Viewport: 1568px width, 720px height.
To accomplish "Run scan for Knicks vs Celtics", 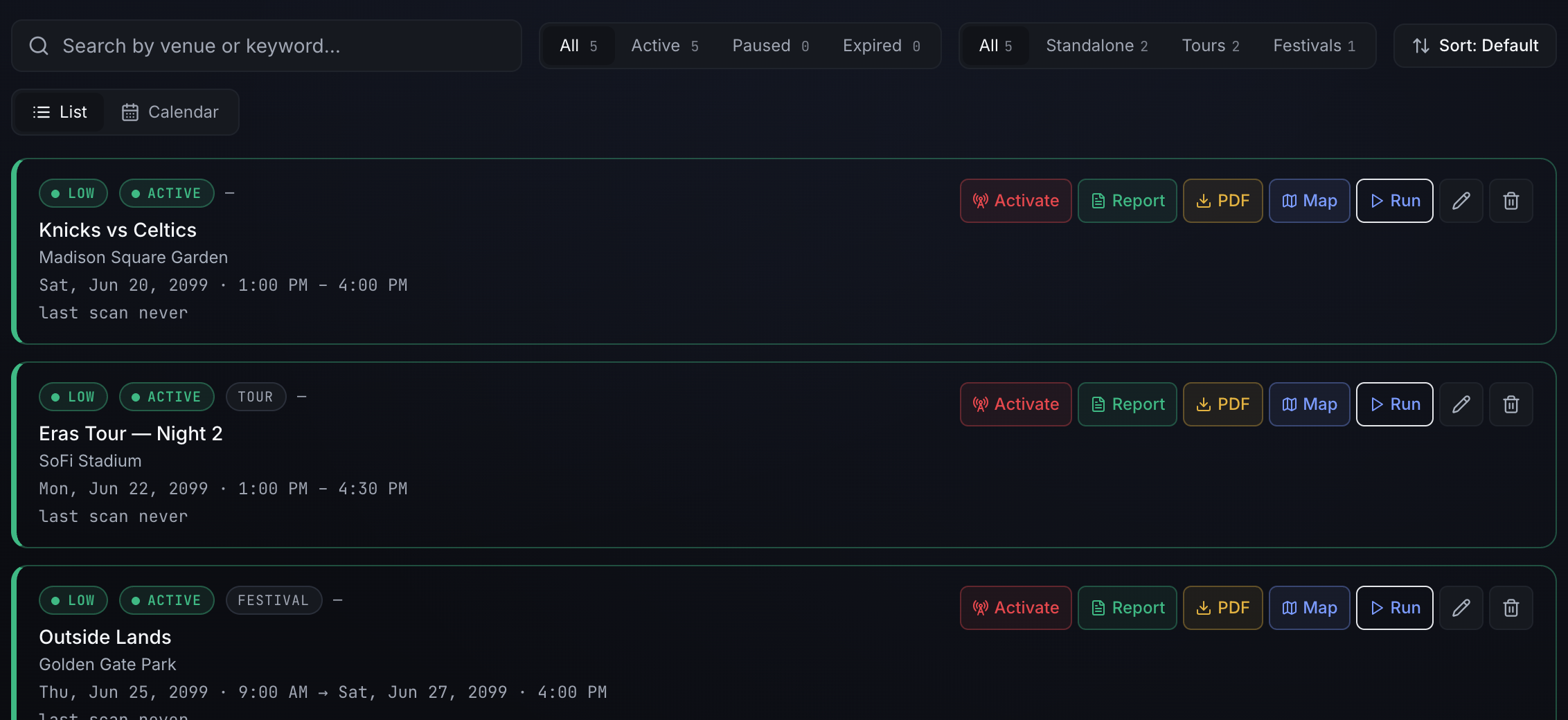I will tap(1394, 201).
